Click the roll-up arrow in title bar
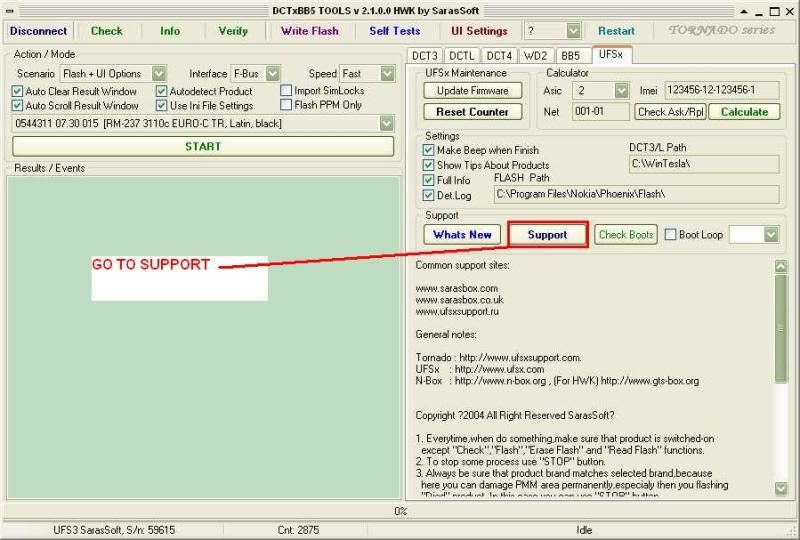This screenshot has width=800, height=540. click(744, 11)
